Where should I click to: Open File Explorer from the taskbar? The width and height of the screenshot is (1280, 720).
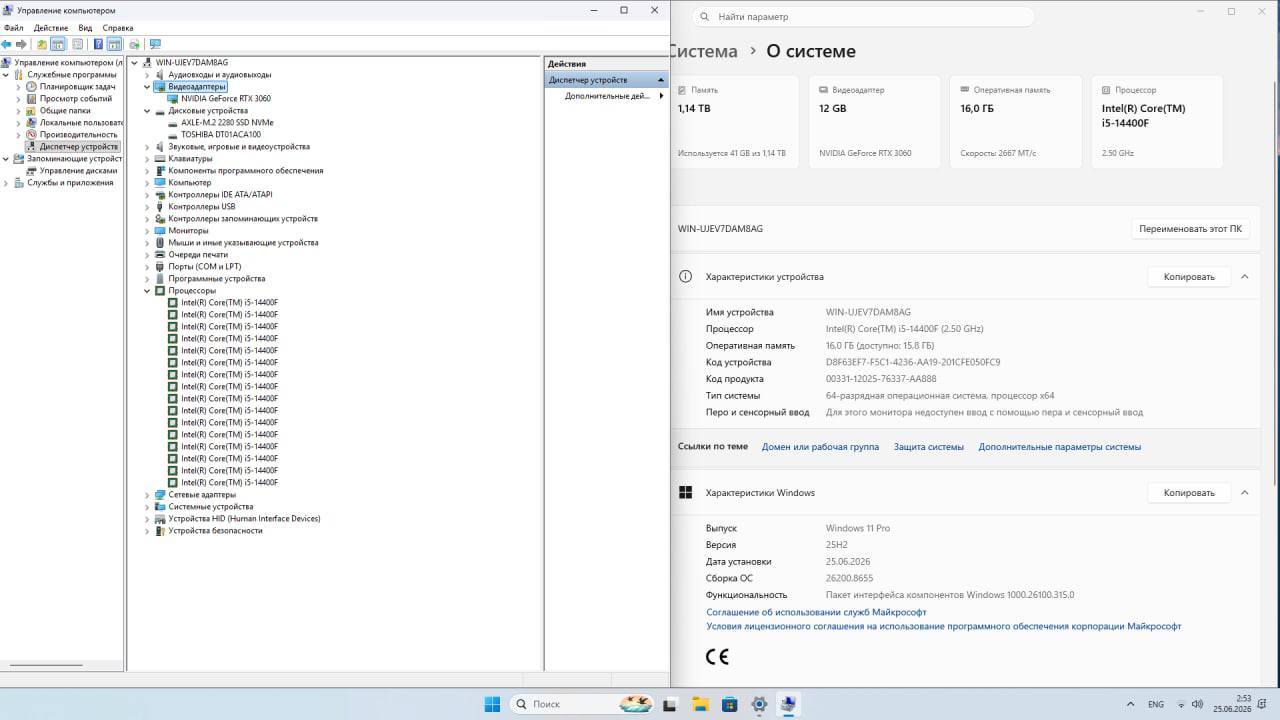tap(700, 704)
